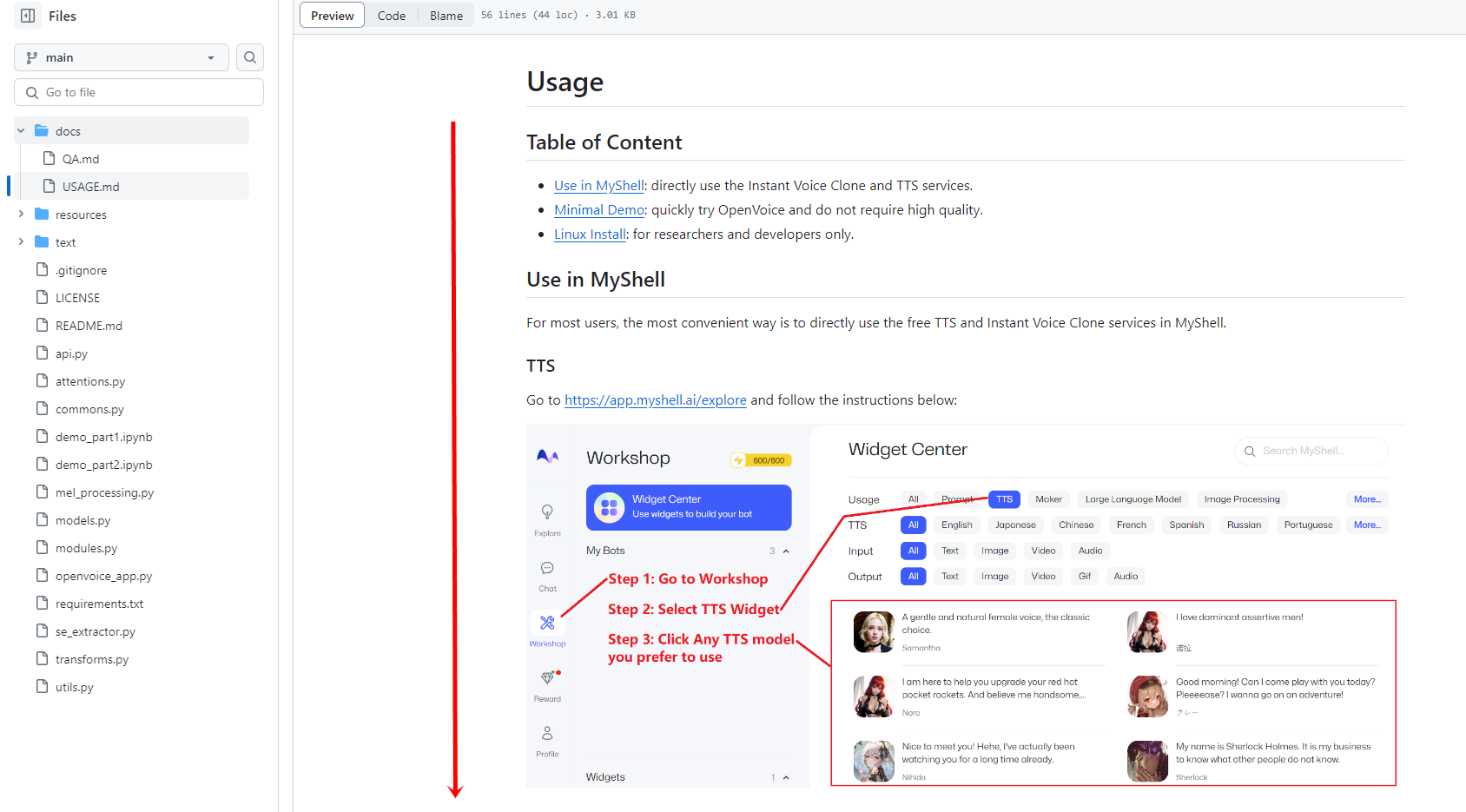Click the folder icon beside text
This screenshot has width=1466, height=812.
pyautogui.click(x=42, y=241)
